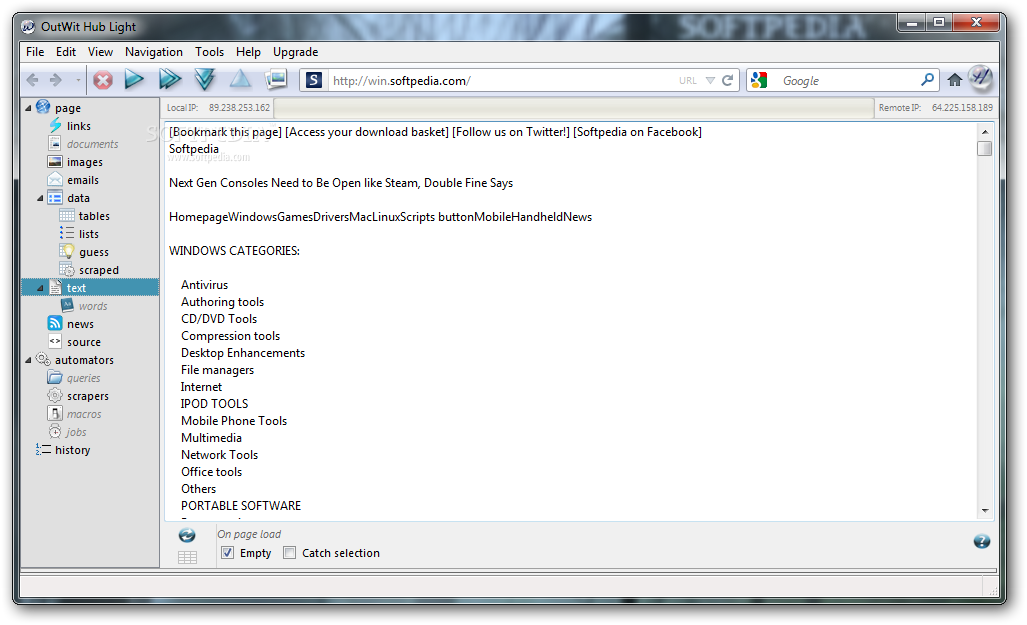Click the double arrow browse button
Screen dimensions: 1027x625
(x=170, y=80)
